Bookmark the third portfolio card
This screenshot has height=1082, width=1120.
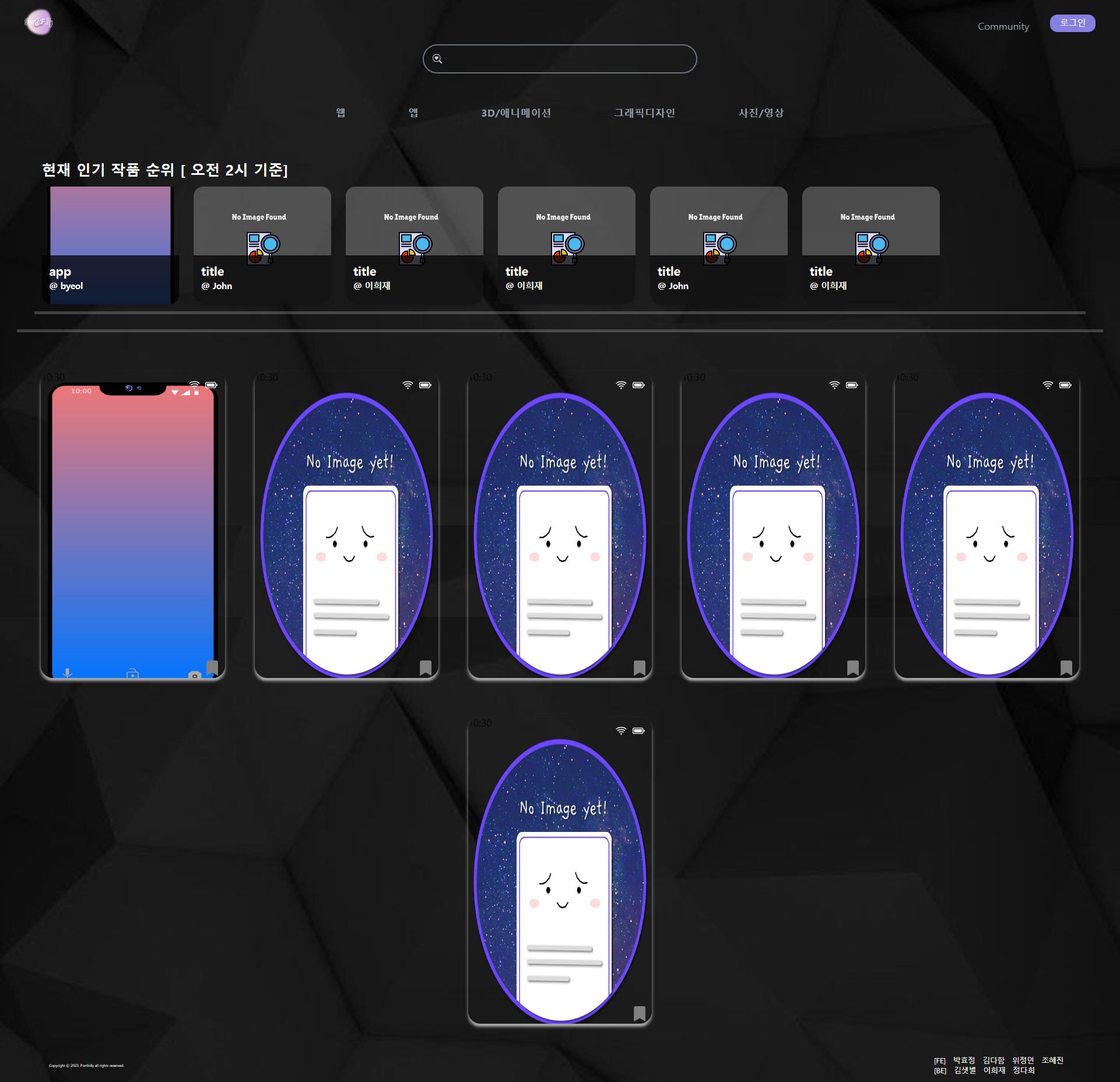pos(640,668)
